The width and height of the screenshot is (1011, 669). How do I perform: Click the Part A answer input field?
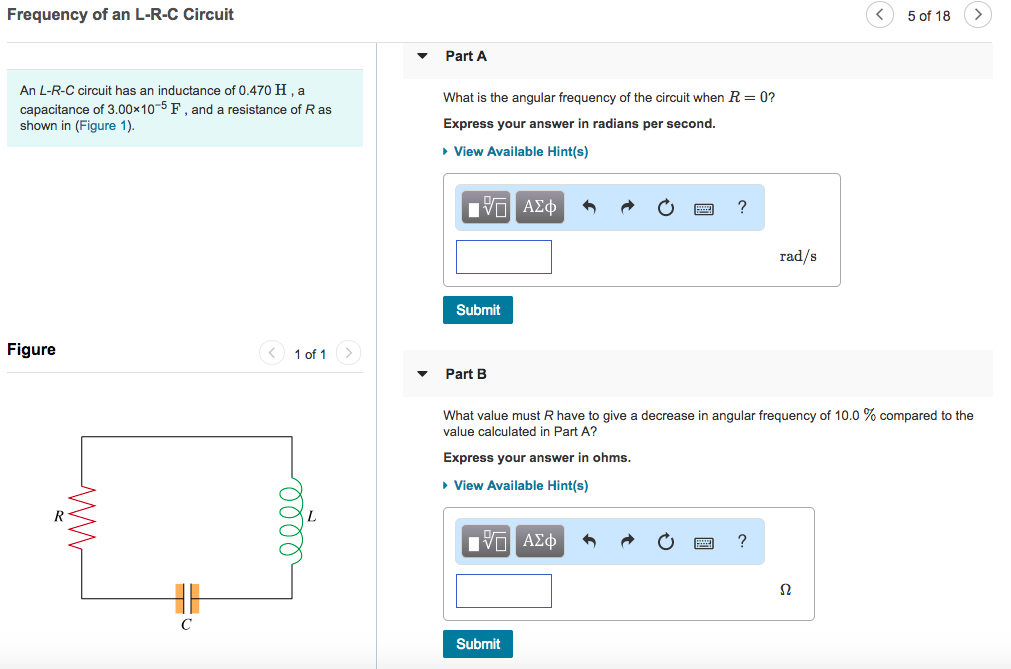tap(504, 257)
